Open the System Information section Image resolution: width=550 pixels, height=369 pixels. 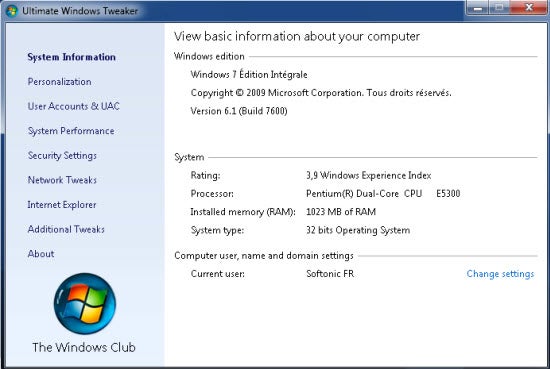pos(72,57)
